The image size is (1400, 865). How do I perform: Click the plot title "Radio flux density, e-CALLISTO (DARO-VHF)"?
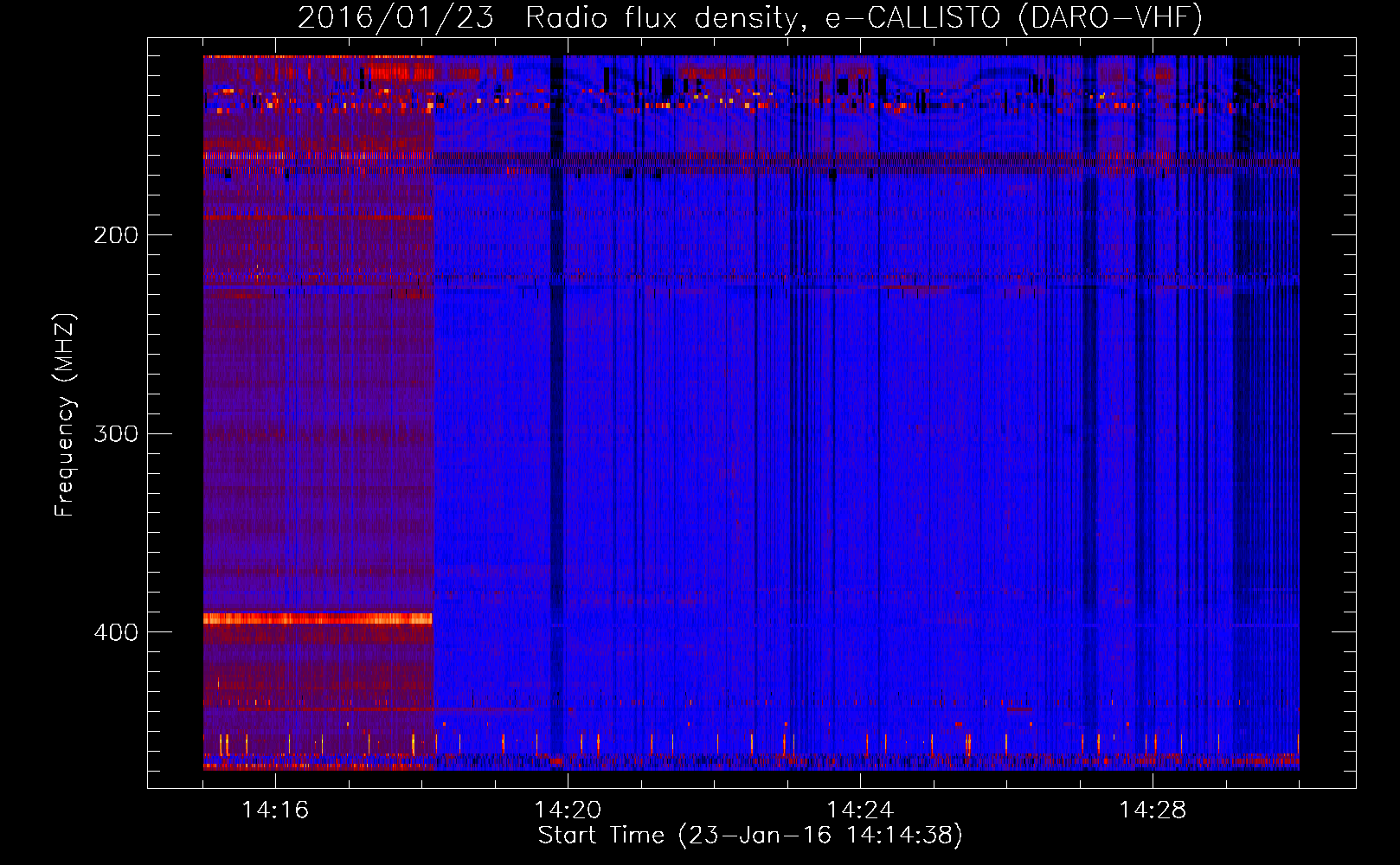pos(864,18)
